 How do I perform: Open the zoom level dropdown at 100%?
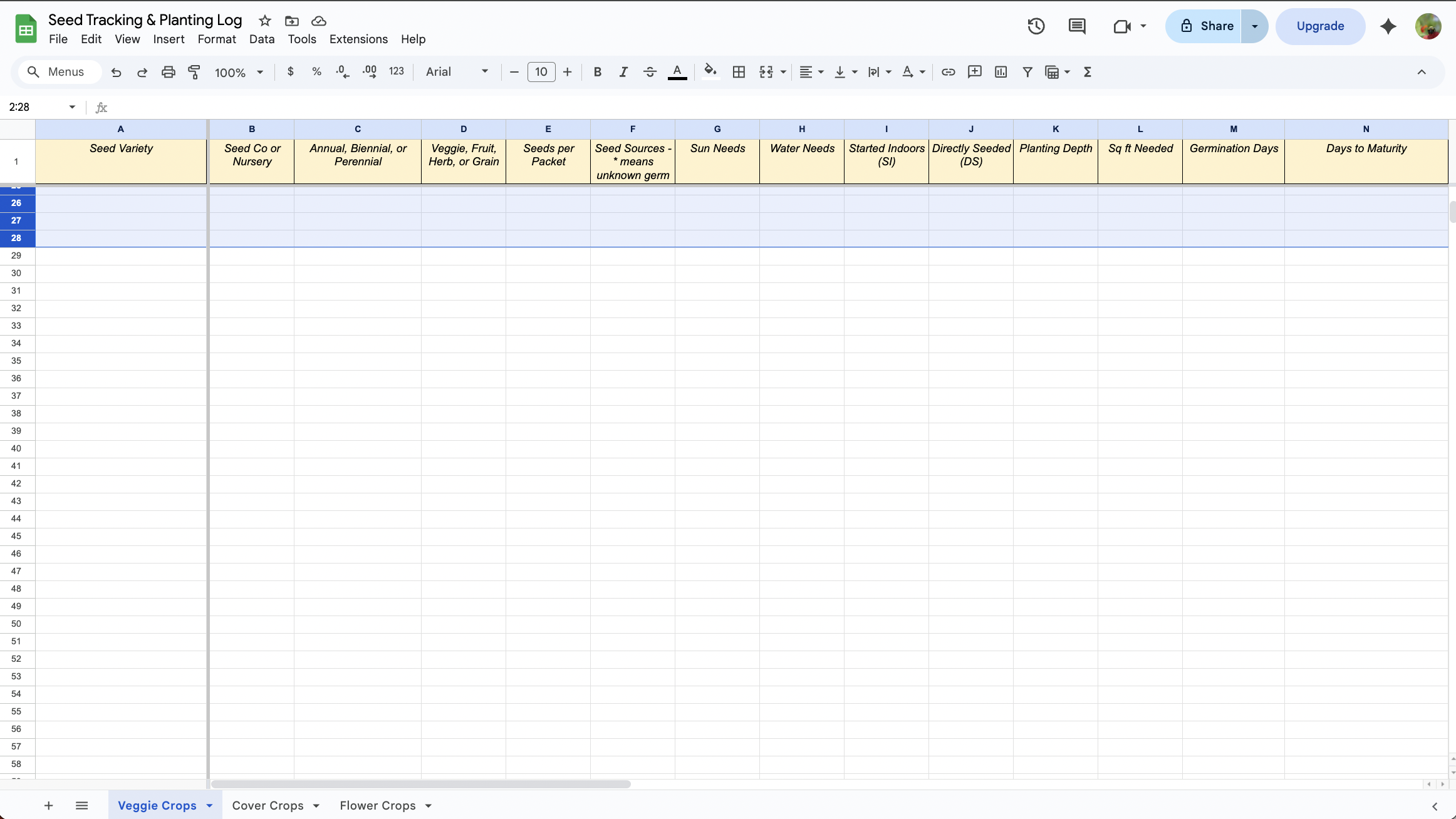click(x=239, y=73)
